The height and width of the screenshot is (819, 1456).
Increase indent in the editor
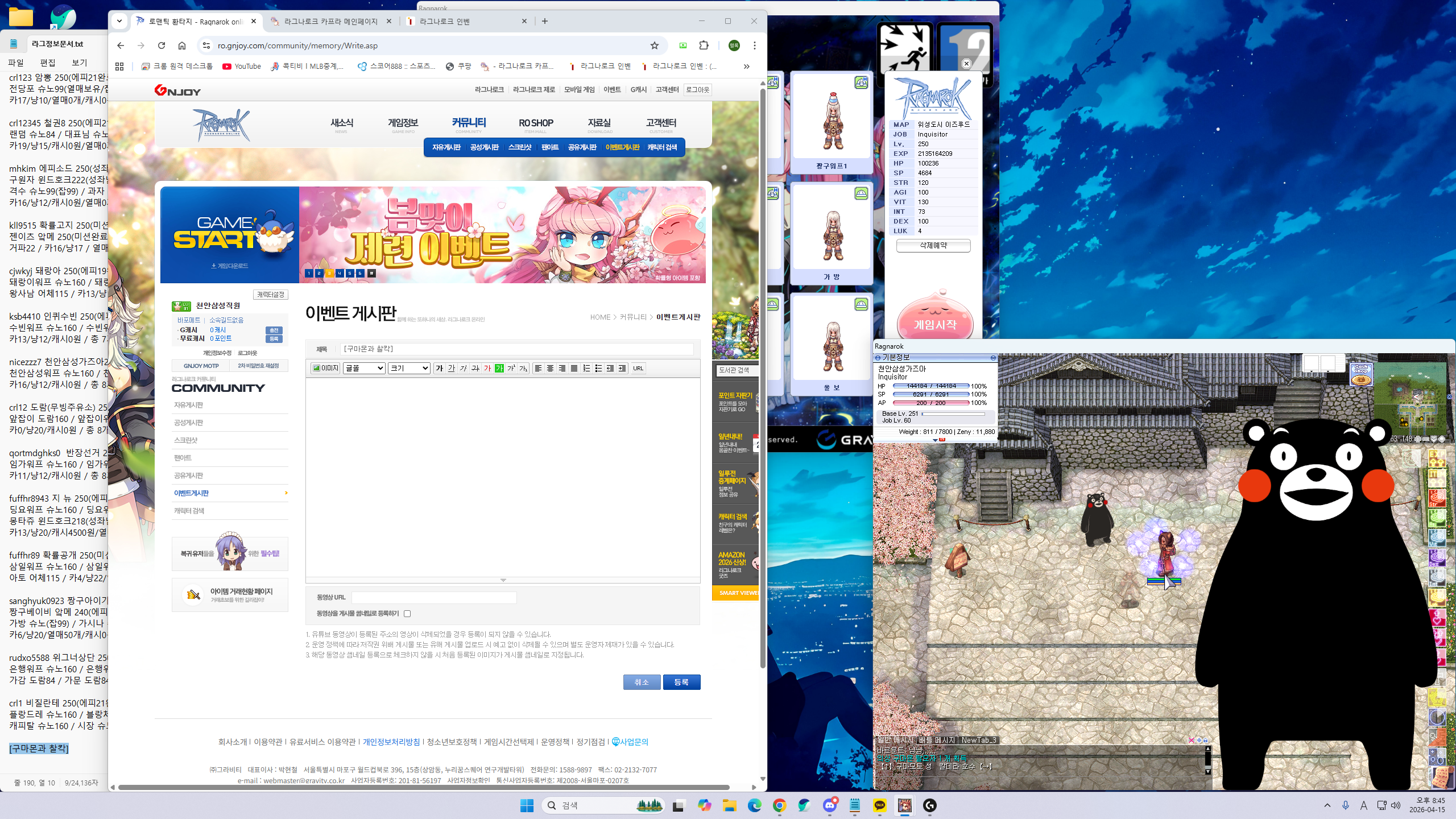pos(622,368)
